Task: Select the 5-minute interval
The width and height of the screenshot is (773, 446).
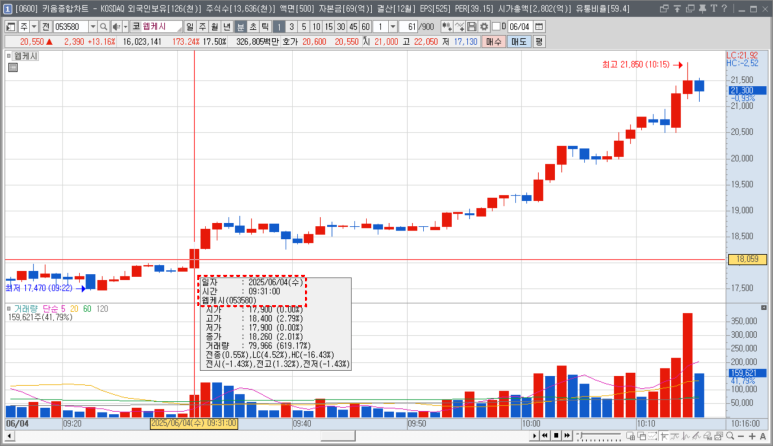Action: (304, 27)
